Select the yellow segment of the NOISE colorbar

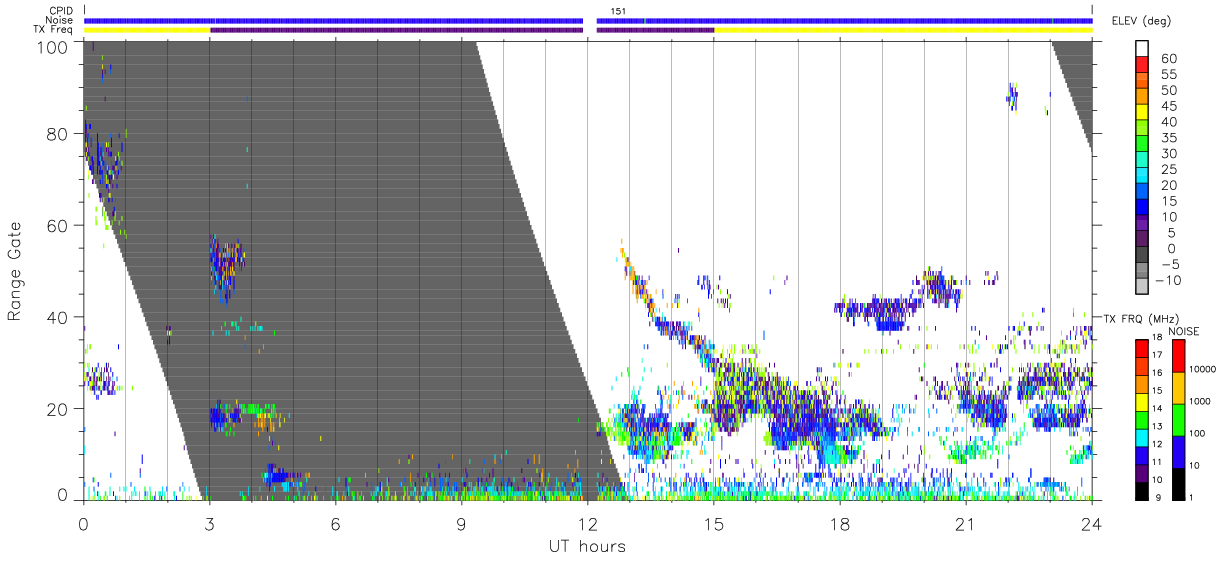click(x=1178, y=387)
